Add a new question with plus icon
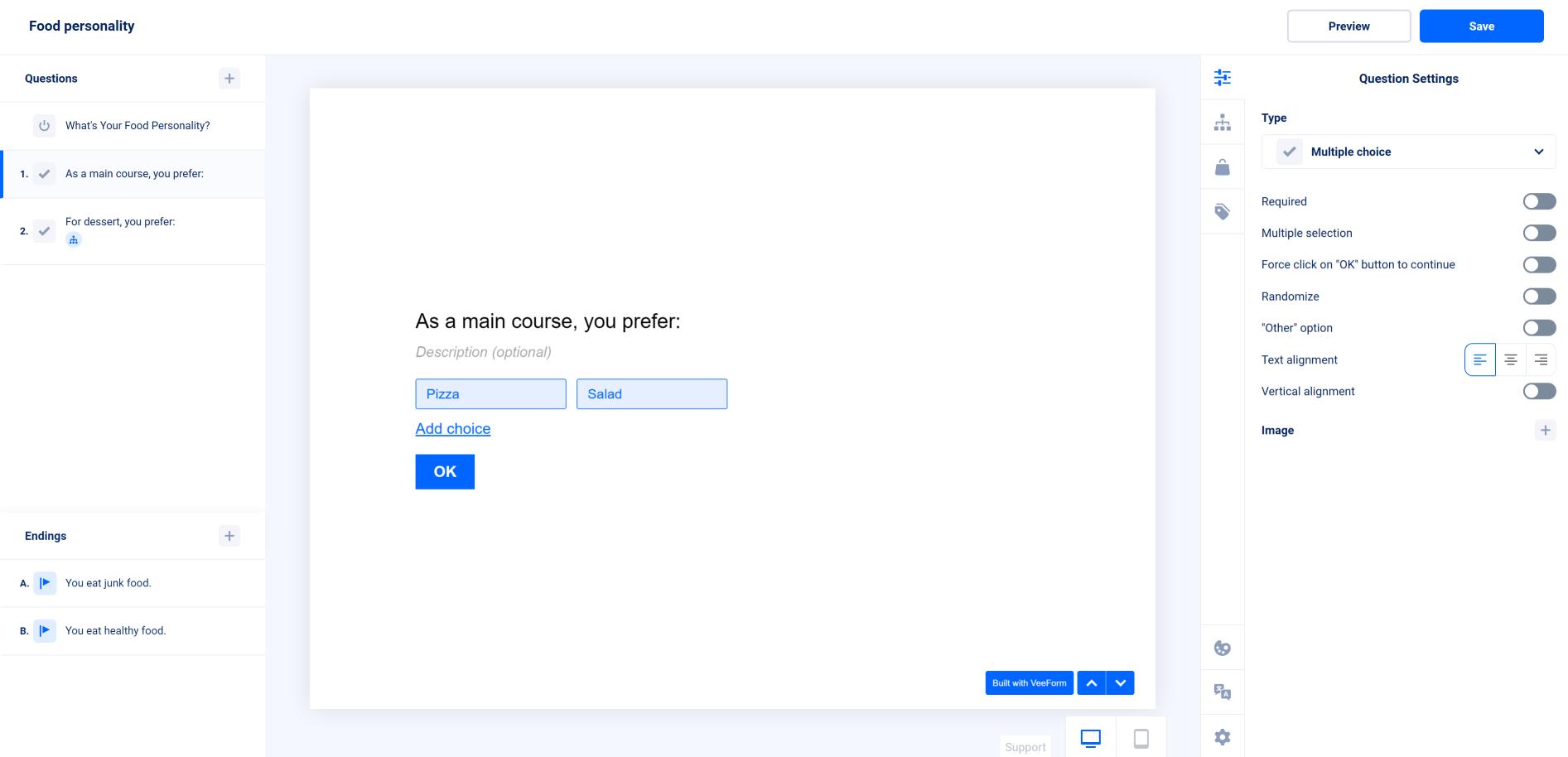 click(229, 79)
